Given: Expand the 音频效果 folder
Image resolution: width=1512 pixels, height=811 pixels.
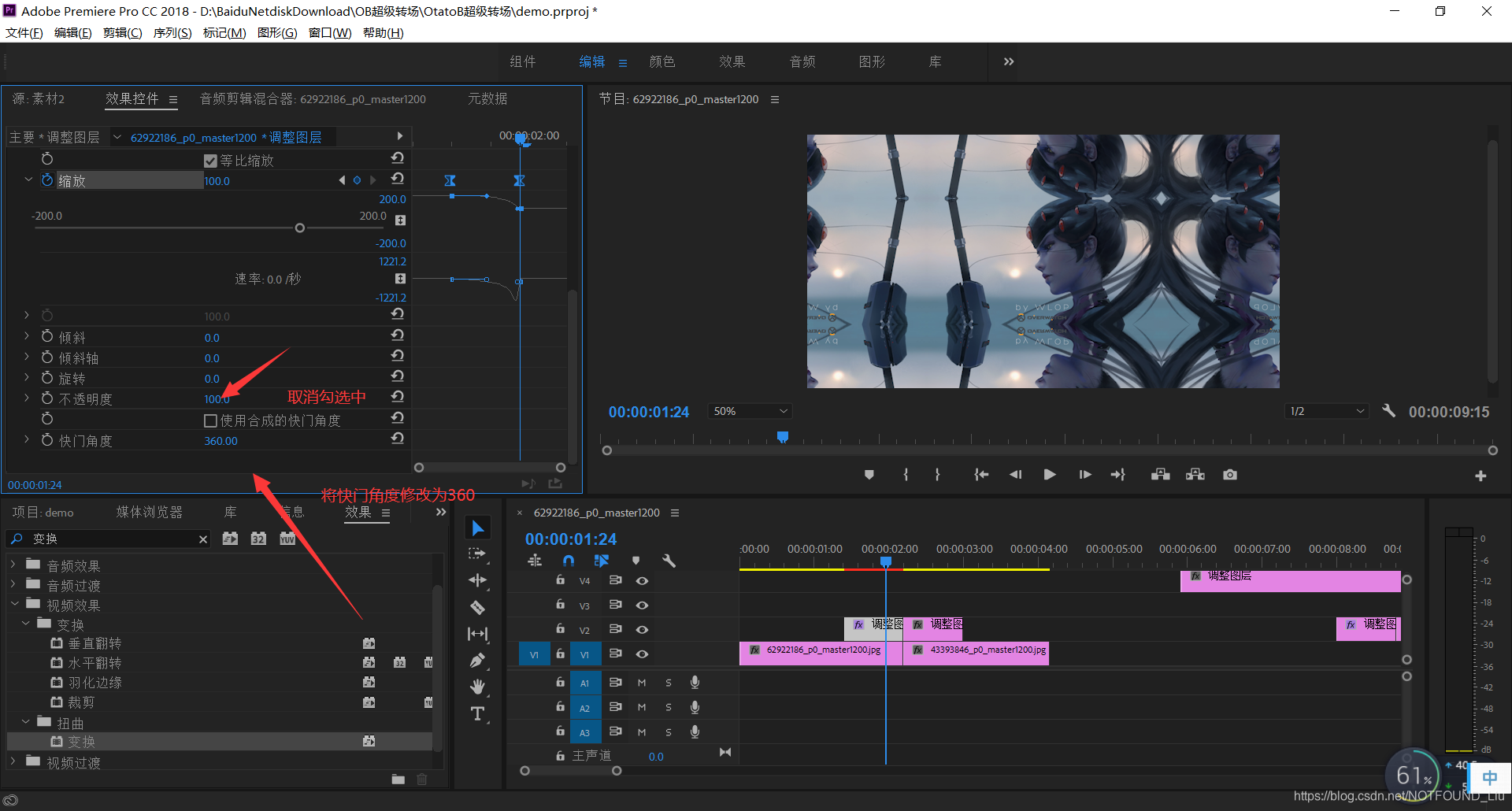Looking at the screenshot, I should click(x=13, y=565).
